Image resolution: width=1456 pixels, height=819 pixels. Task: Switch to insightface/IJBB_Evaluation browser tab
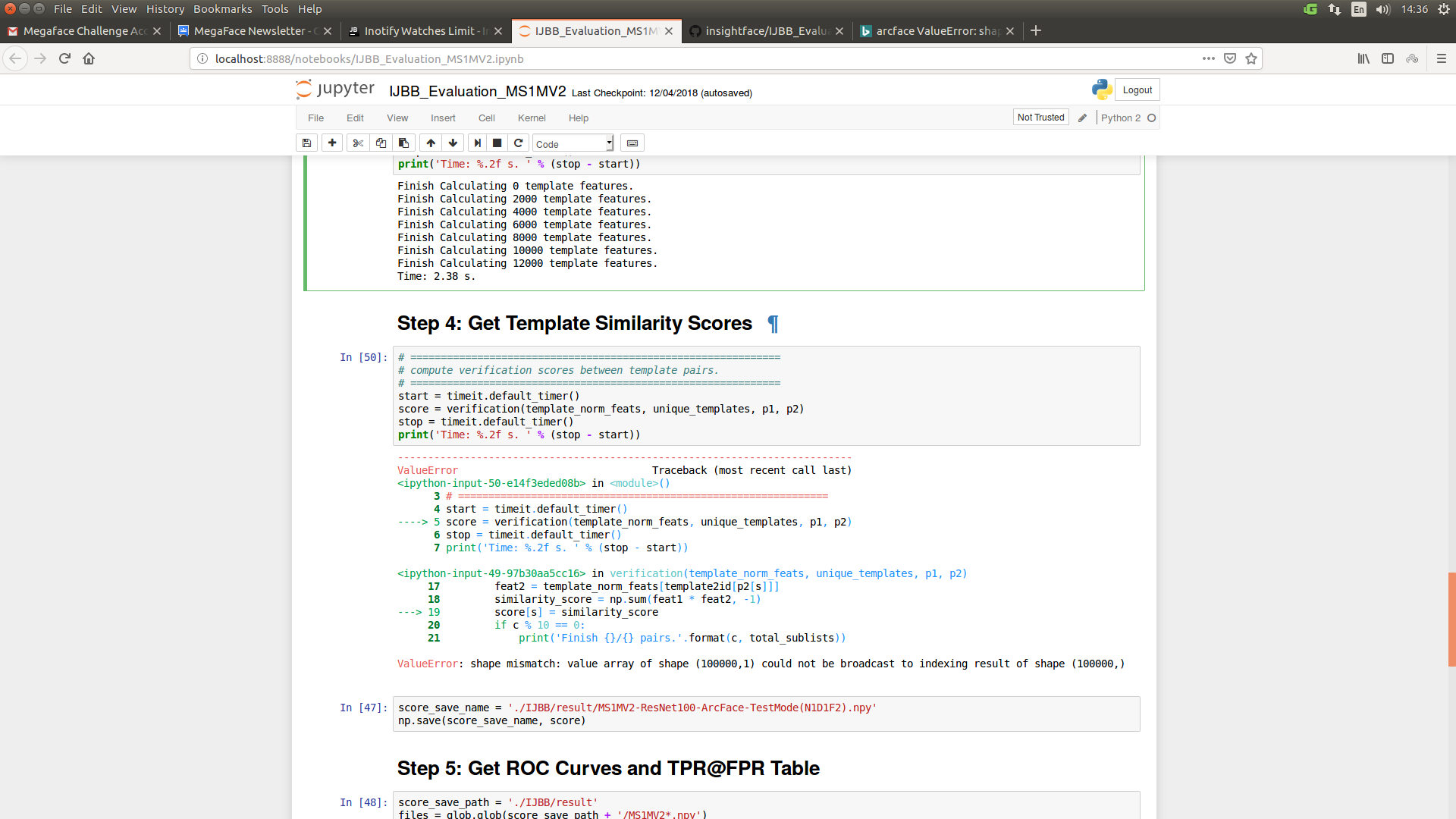pyautogui.click(x=764, y=31)
